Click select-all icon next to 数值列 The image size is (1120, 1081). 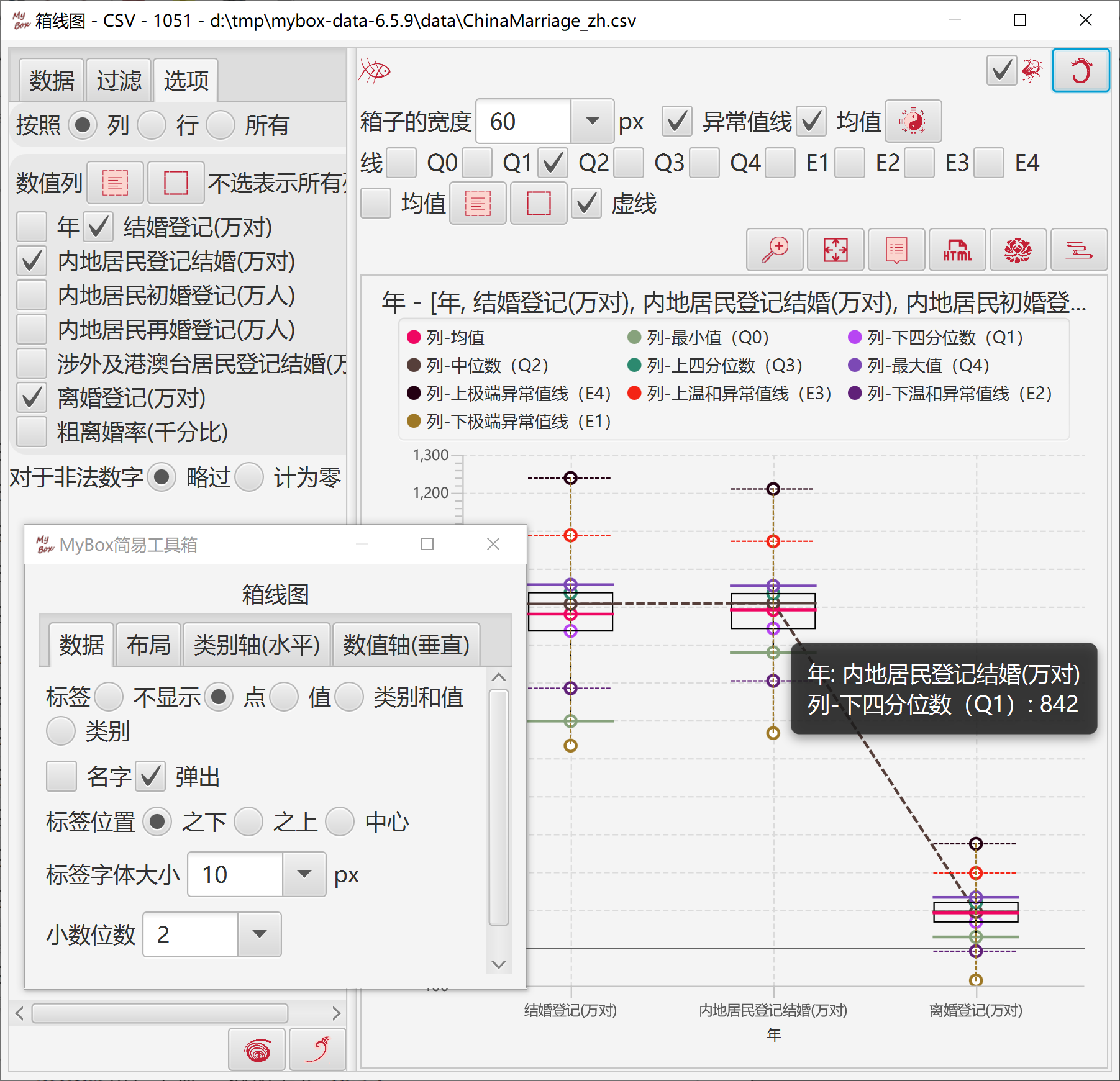(x=115, y=183)
